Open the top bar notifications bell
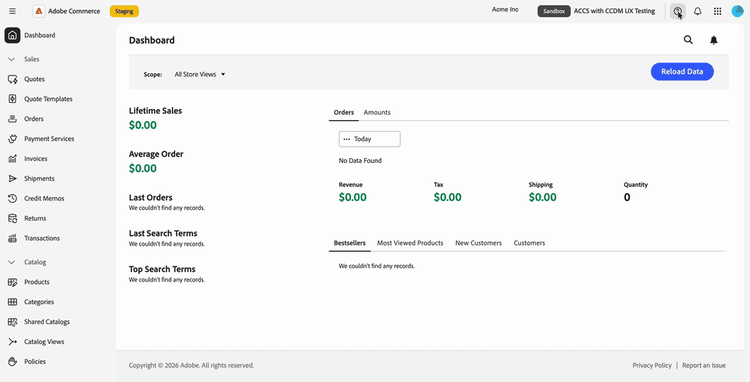750x382 pixels. [x=697, y=11]
